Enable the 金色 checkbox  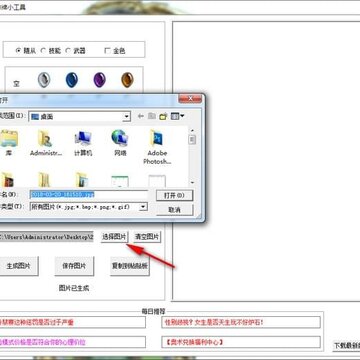tap(107, 51)
